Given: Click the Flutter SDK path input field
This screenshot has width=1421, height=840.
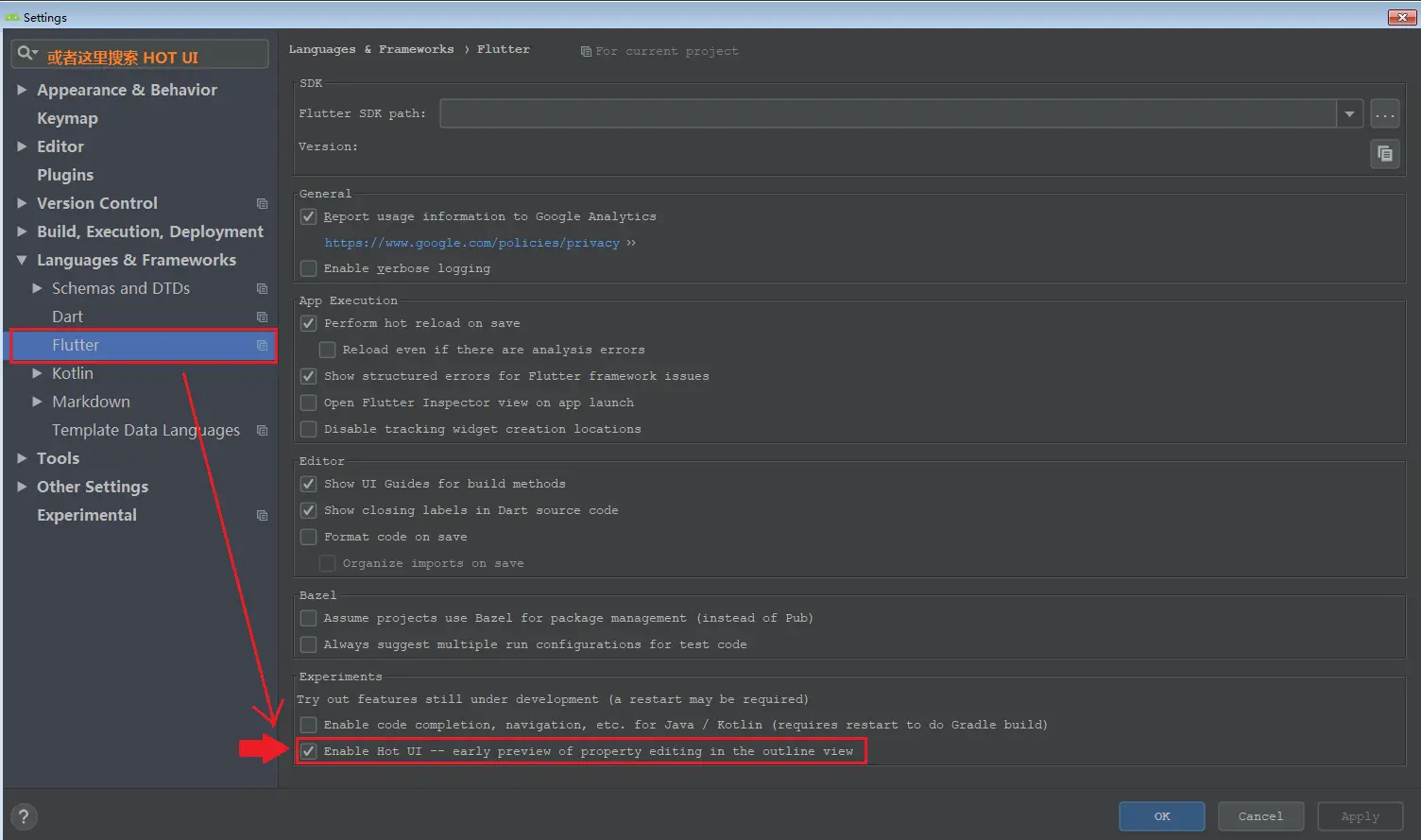Looking at the screenshot, I should 888,113.
